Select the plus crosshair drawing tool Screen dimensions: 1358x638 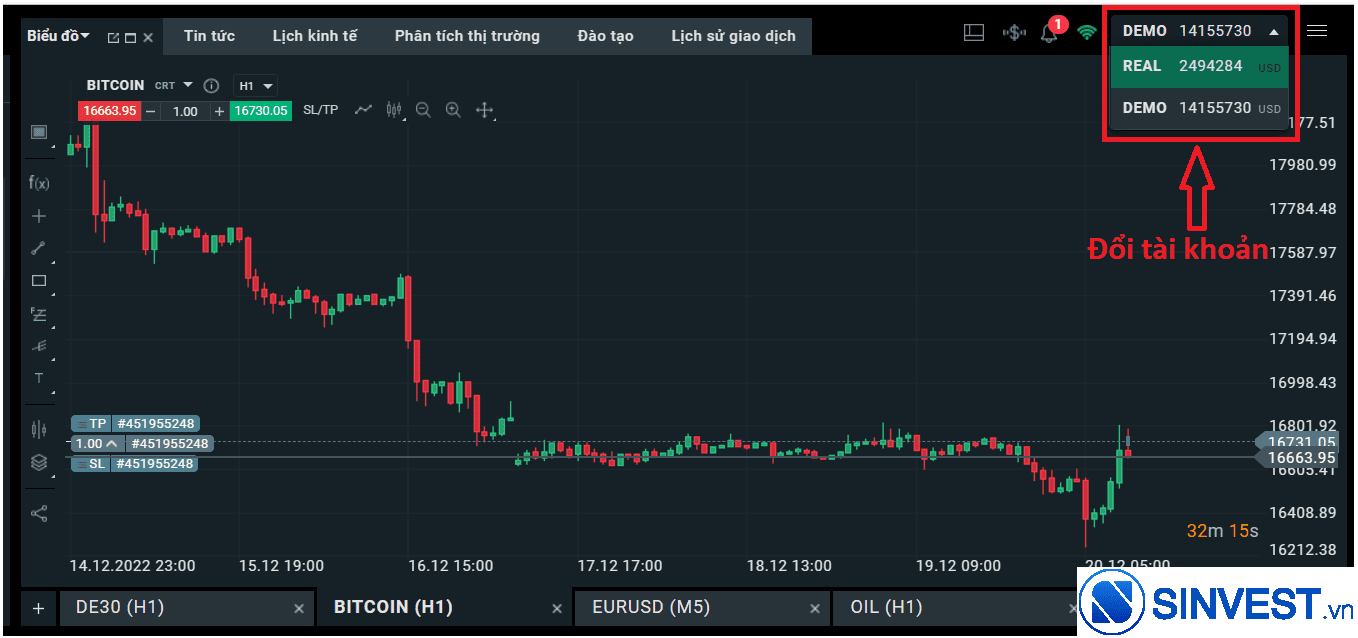(x=39, y=216)
